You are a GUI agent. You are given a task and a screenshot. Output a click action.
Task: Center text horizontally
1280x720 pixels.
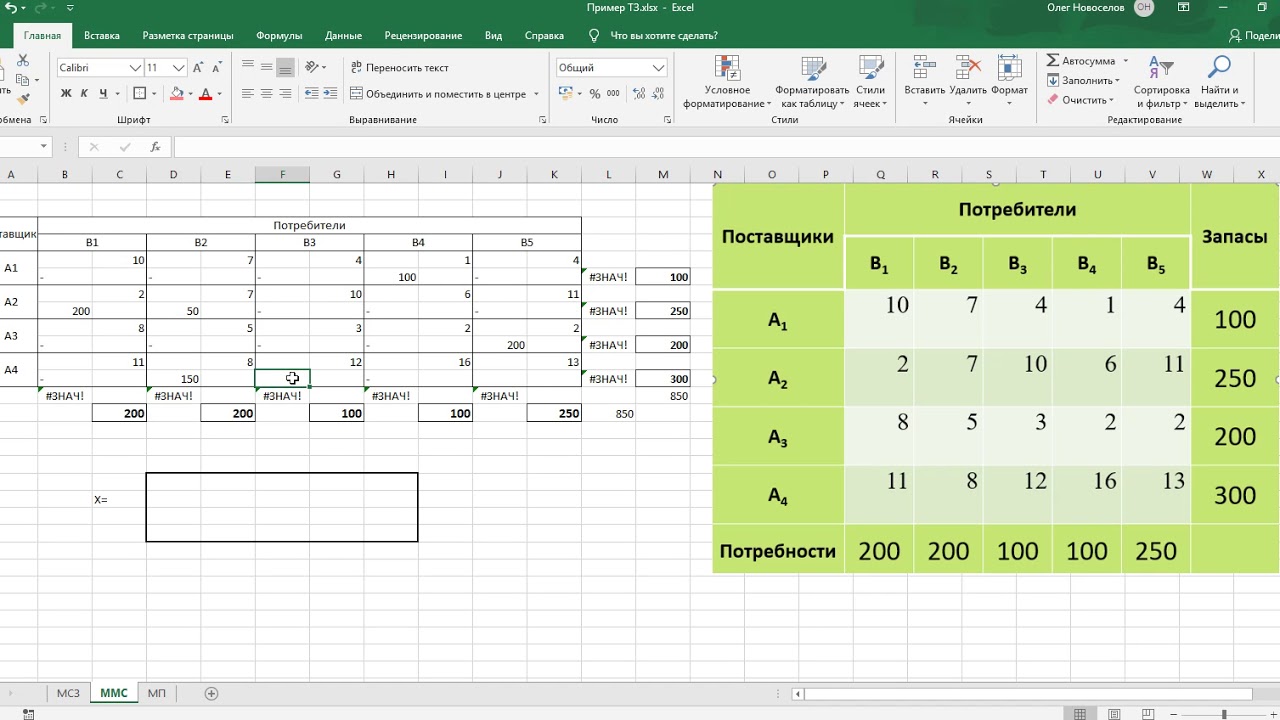[x=267, y=94]
